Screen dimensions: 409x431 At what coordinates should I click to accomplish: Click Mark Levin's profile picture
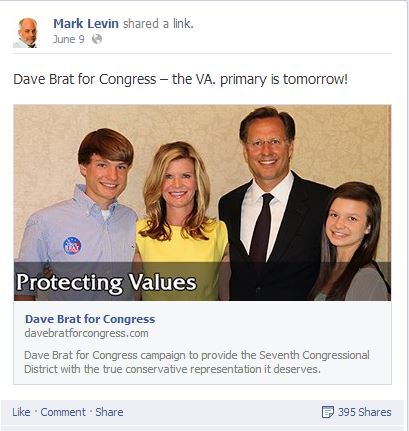(26, 33)
